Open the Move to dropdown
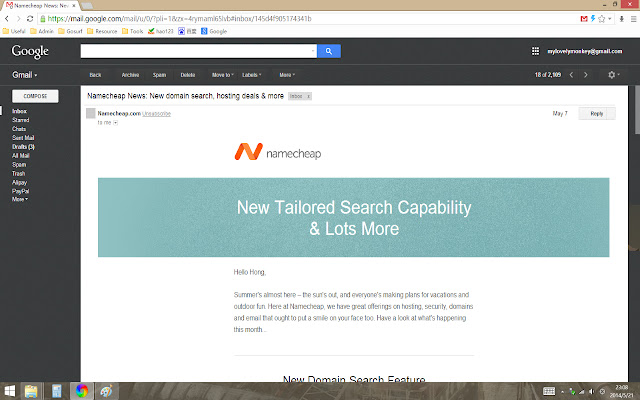Image resolution: width=640 pixels, height=400 pixels. (x=222, y=75)
